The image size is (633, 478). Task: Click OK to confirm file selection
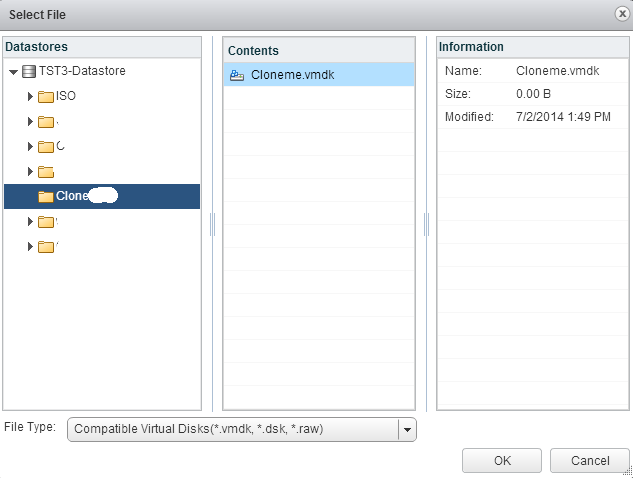click(x=502, y=461)
